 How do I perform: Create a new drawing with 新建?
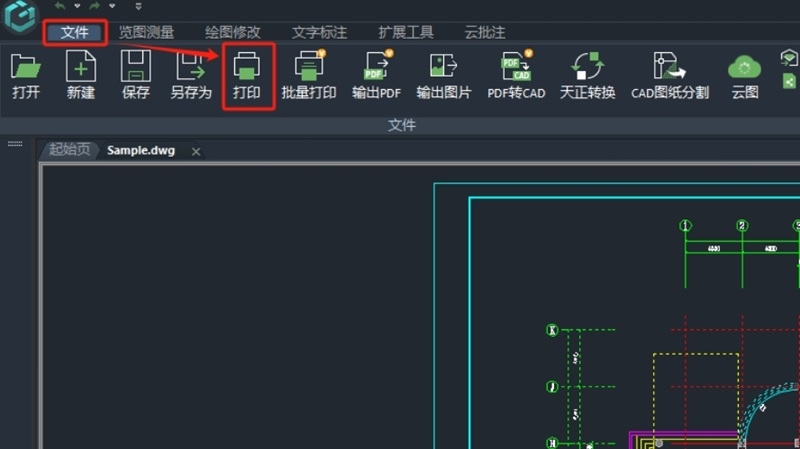pos(81,76)
